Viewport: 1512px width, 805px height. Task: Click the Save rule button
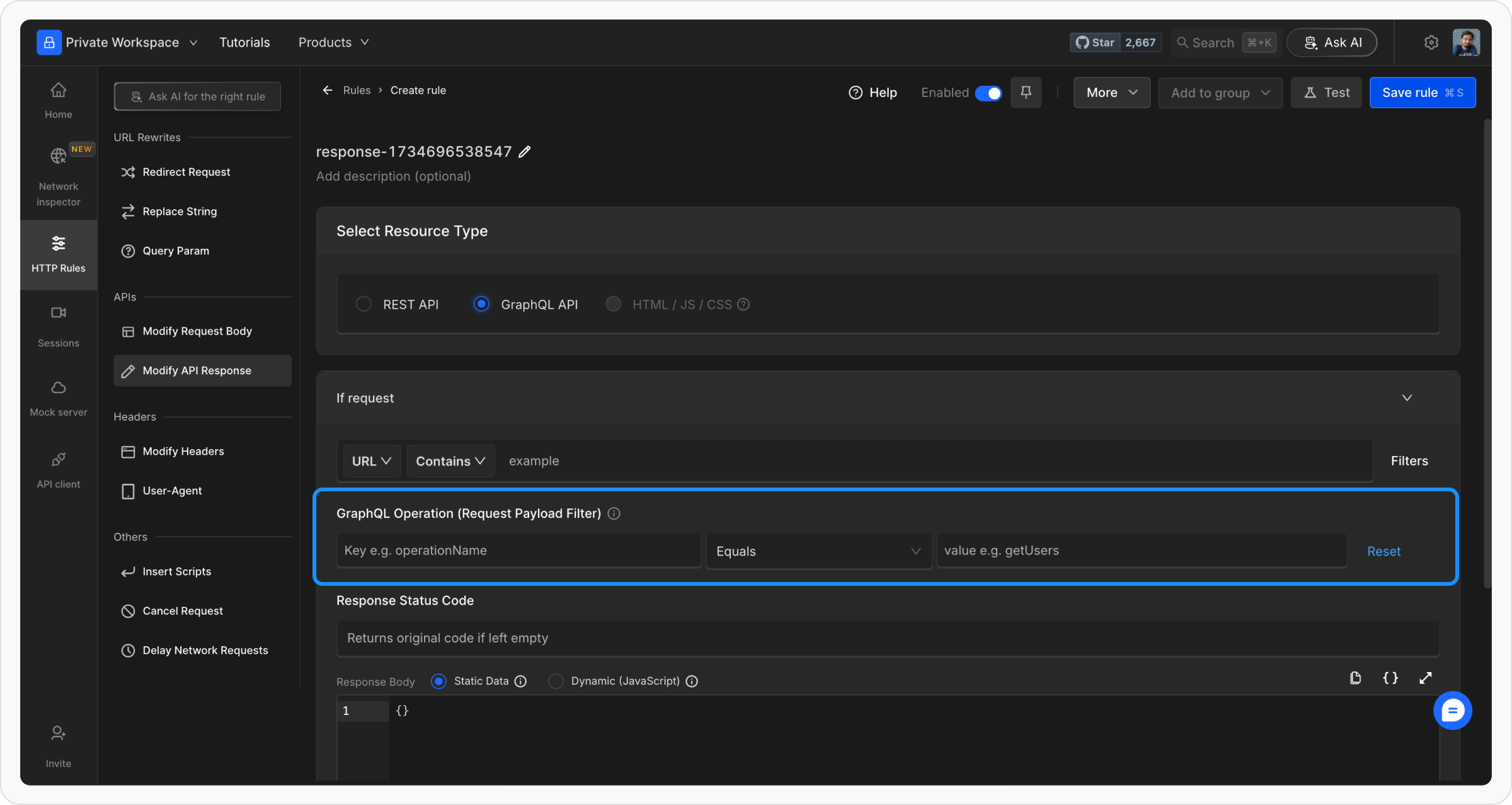(1422, 93)
